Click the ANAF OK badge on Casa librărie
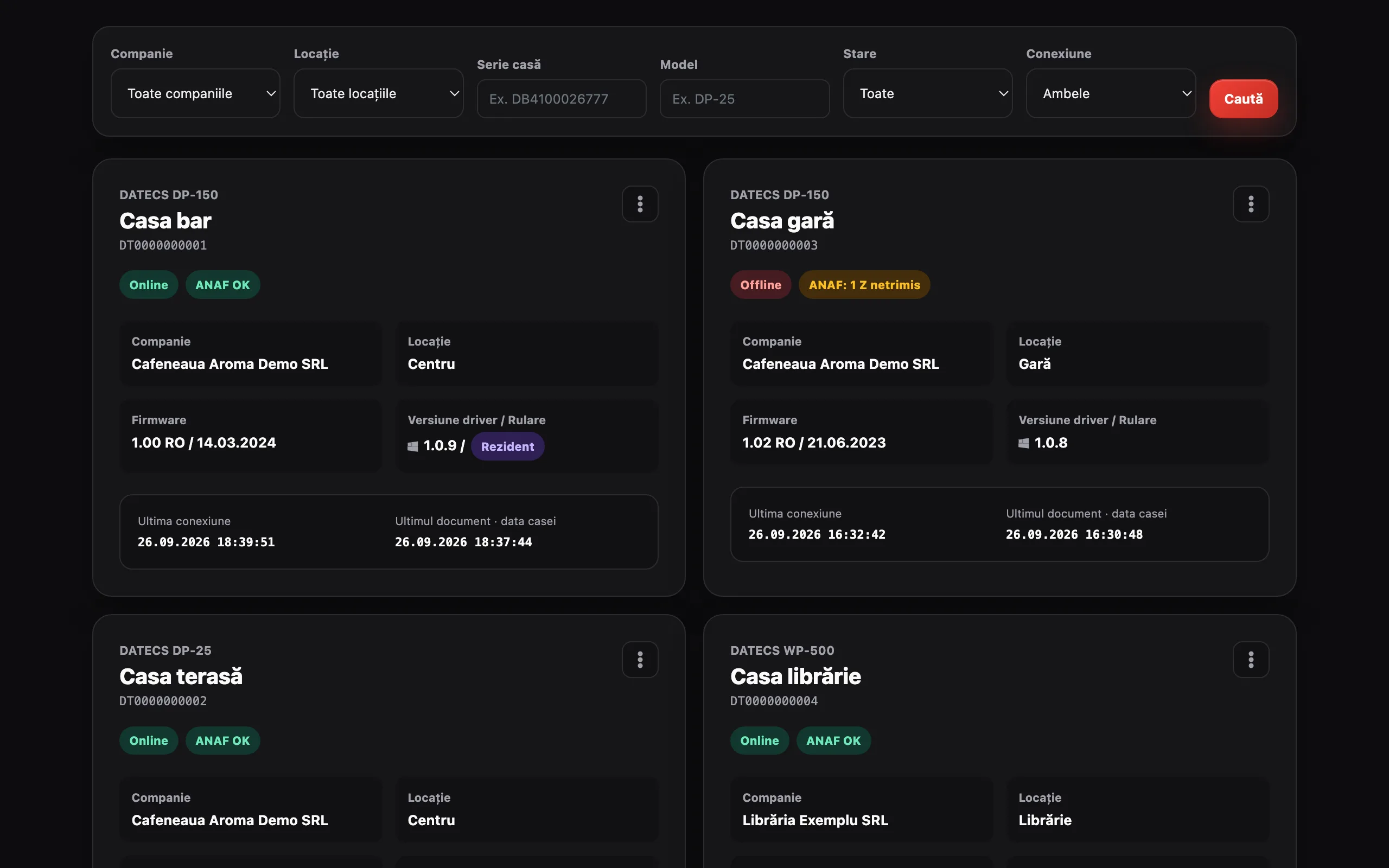Screen dimensions: 1389x868 coord(833,741)
